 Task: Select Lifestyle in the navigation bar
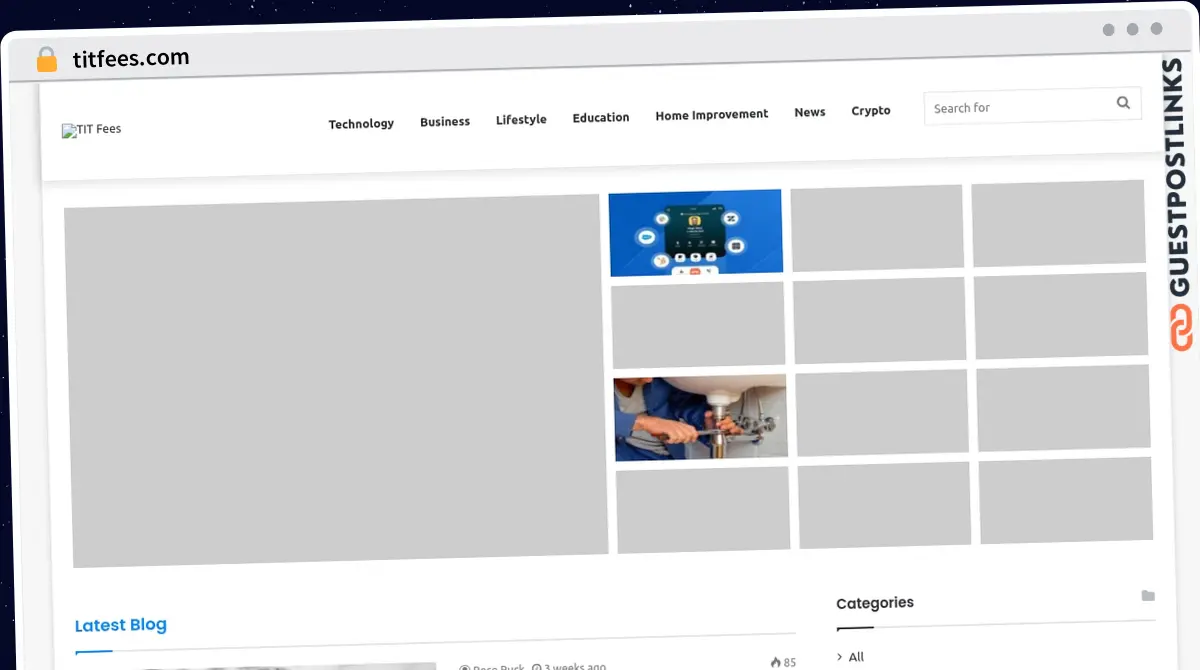(521, 120)
